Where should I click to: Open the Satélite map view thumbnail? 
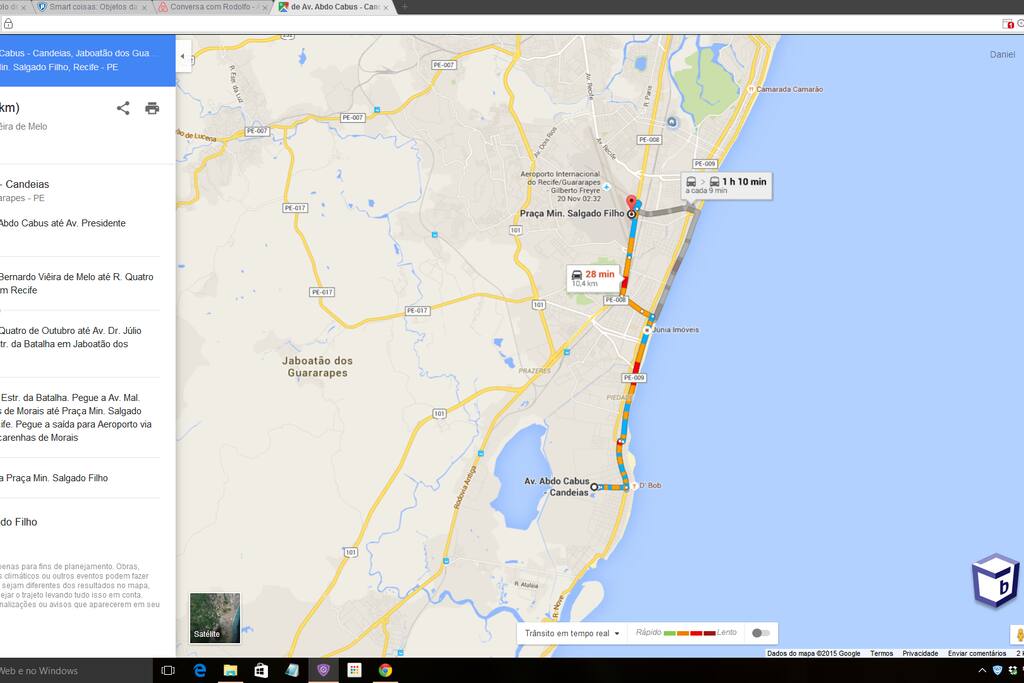point(215,618)
